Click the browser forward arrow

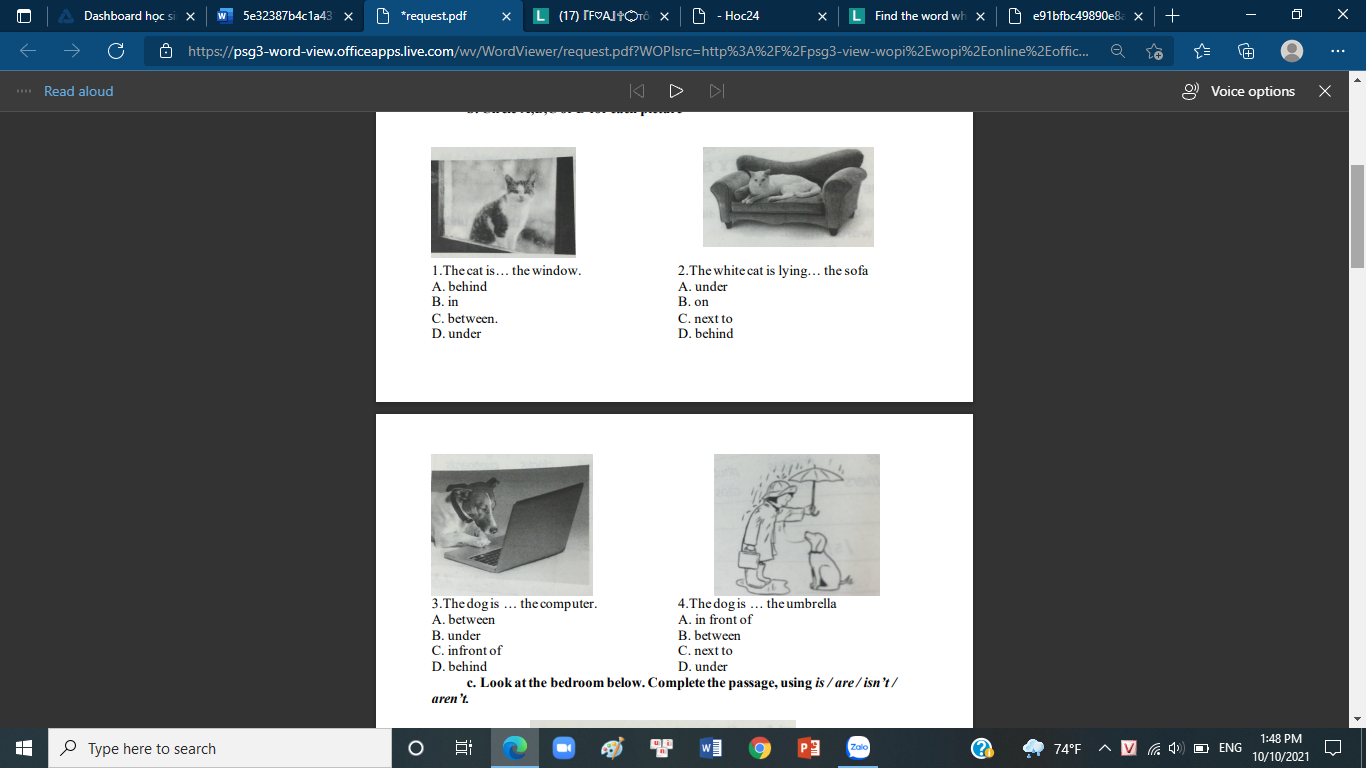[72, 51]
